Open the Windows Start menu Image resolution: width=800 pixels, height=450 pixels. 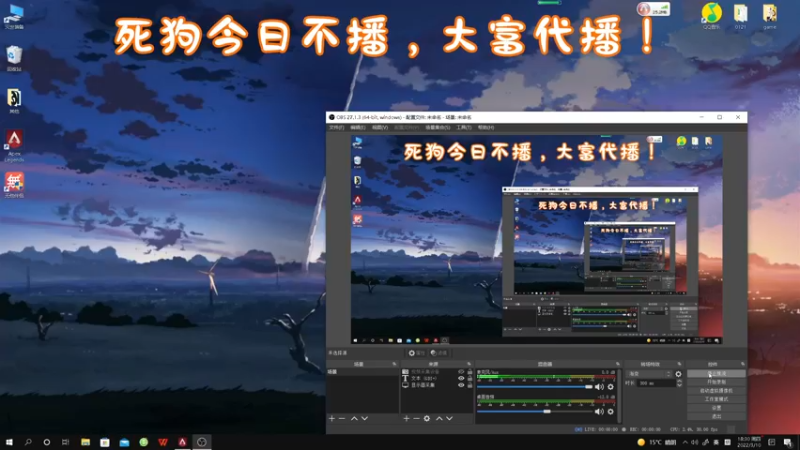pyautogui.click(x=9, y=442)
